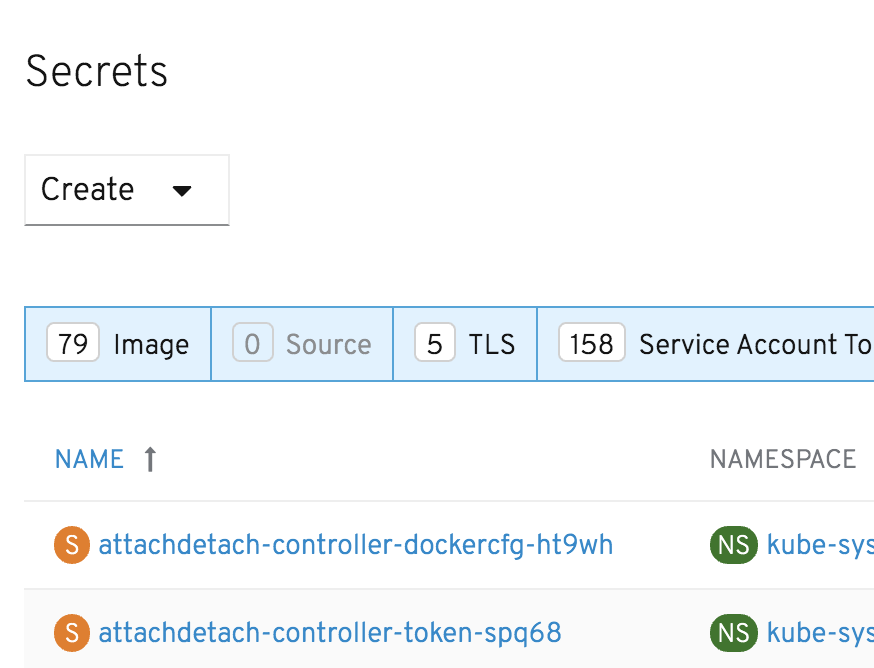Open the namespace link in the dockercfg-ht9wh row
The height and width of the screenshot is (668, 874).
click(820, 545)
